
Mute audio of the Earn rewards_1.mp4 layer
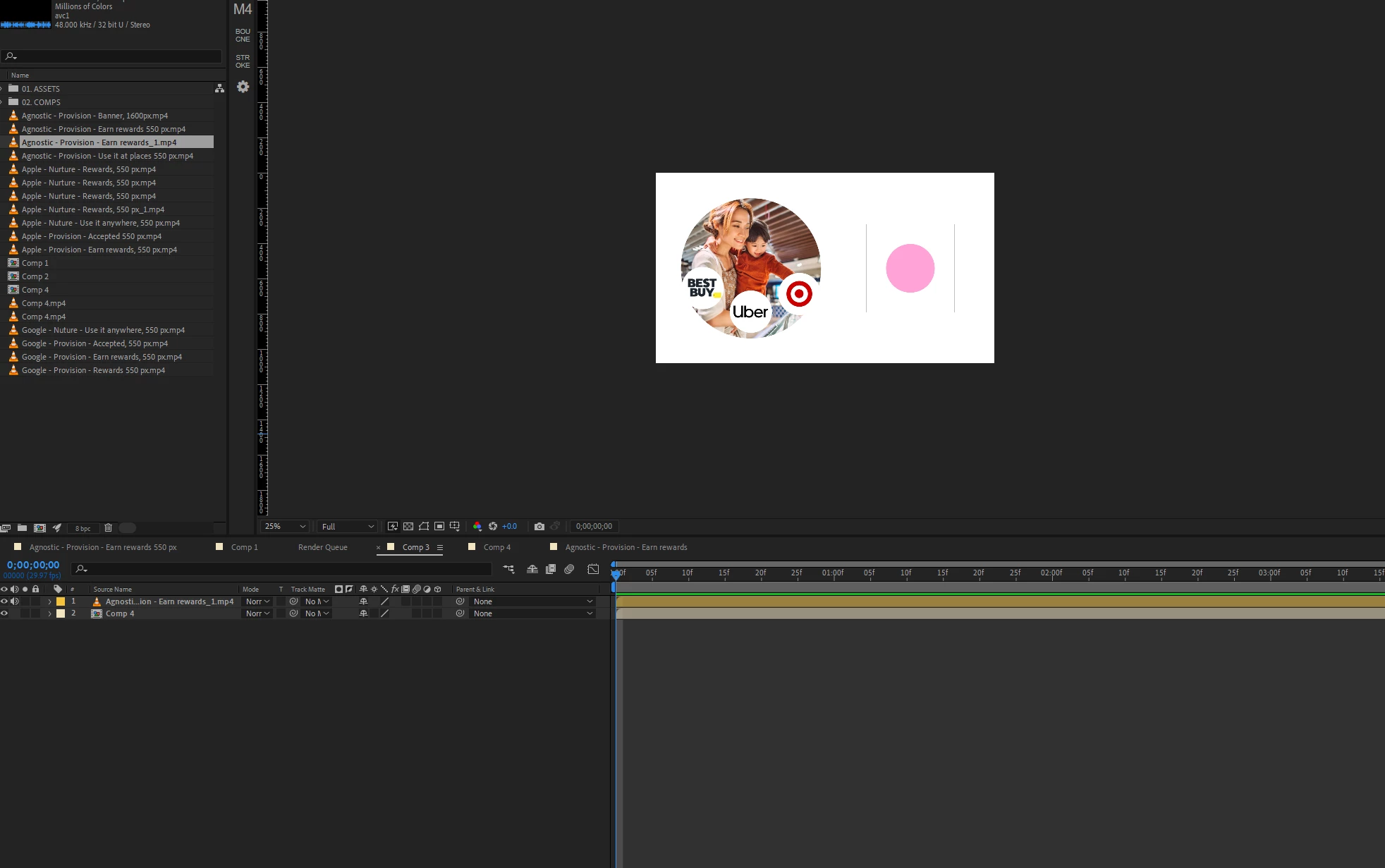[15, 601]
